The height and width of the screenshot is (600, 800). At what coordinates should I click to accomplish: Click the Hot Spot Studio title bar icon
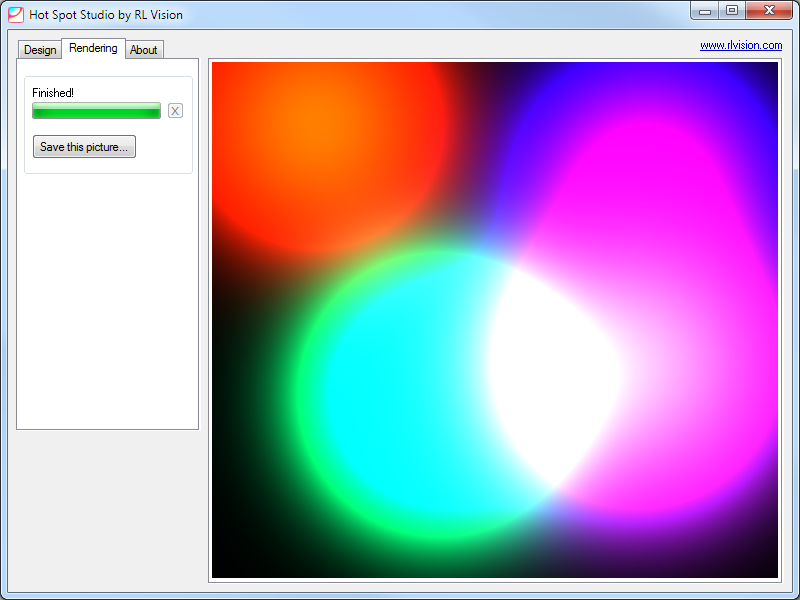pos(16,15)
